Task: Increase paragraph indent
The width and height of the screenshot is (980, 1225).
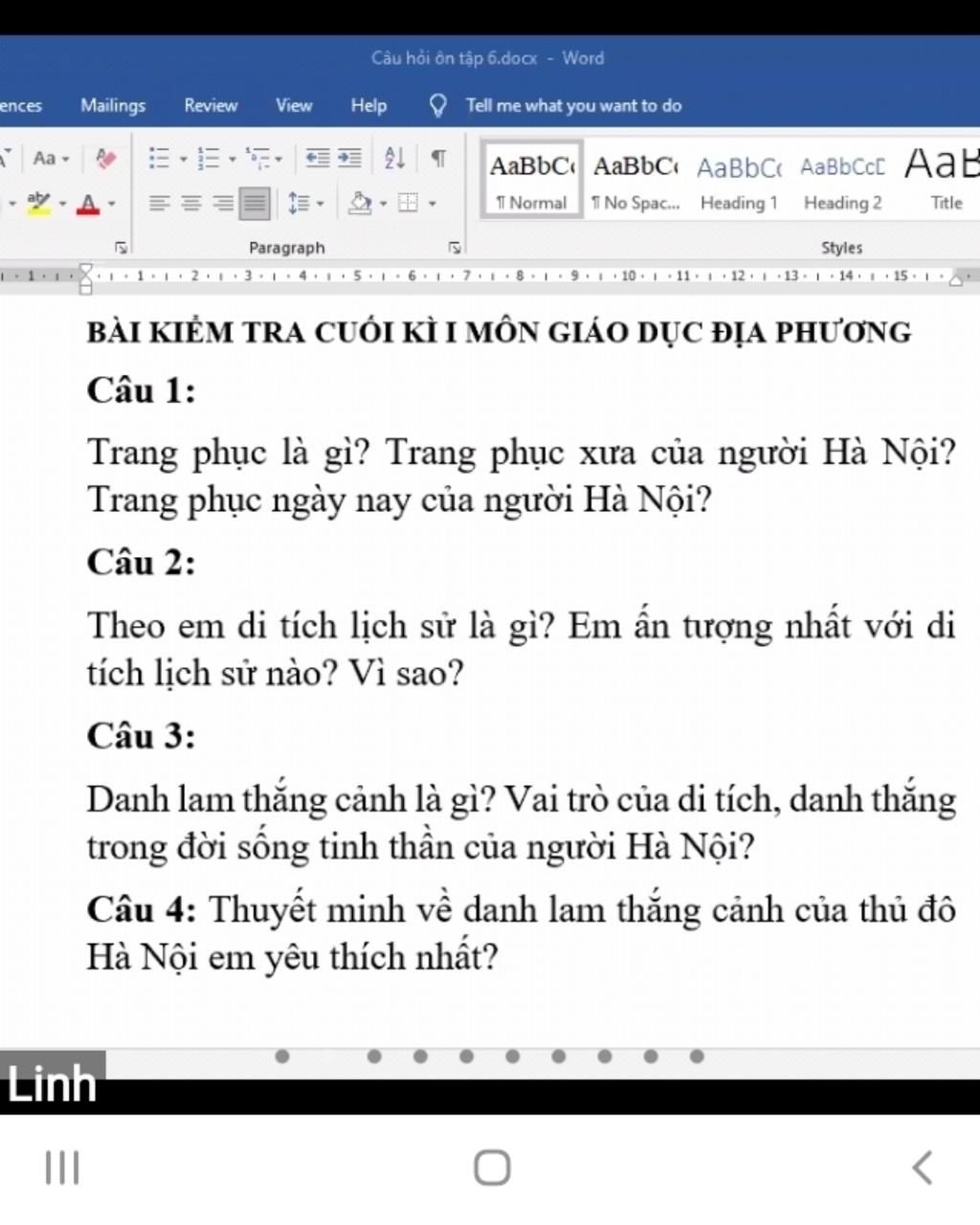Action: click(349, 158)
